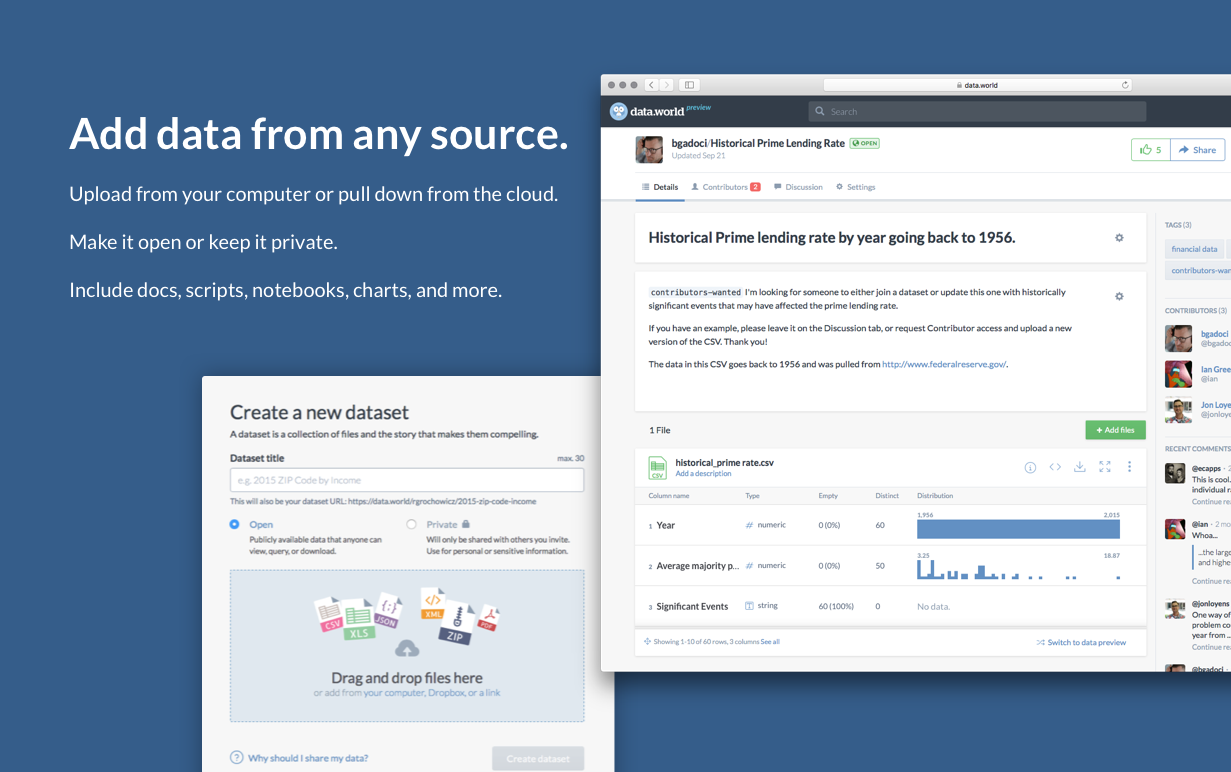The width and height of the screenshot is (1231, 772).
Task: Select the financial data tag
Action: 1194,249
